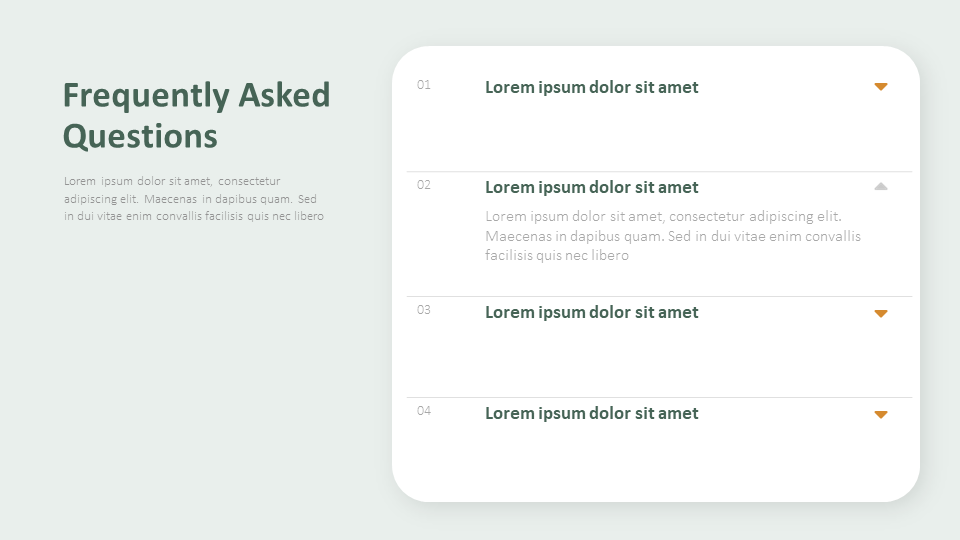The height and width of the screenshot is (540, 960).
Task: Click the third question's bold heading text
Action: (591, 312)
